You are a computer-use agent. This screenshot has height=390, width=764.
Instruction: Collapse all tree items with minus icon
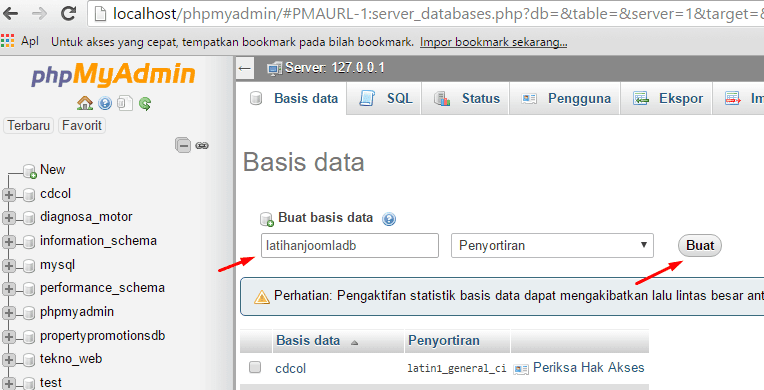[183, 145]
